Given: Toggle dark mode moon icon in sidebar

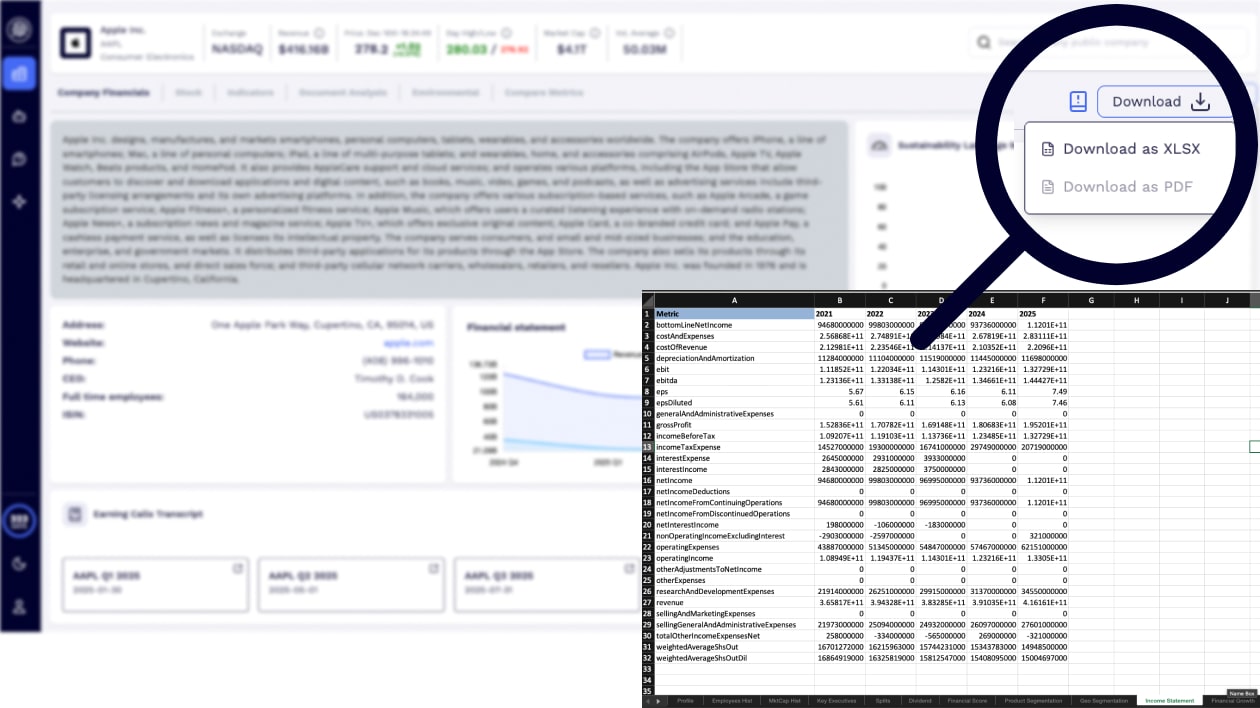Looking at the screenshot, I should (x=19, y=563).
